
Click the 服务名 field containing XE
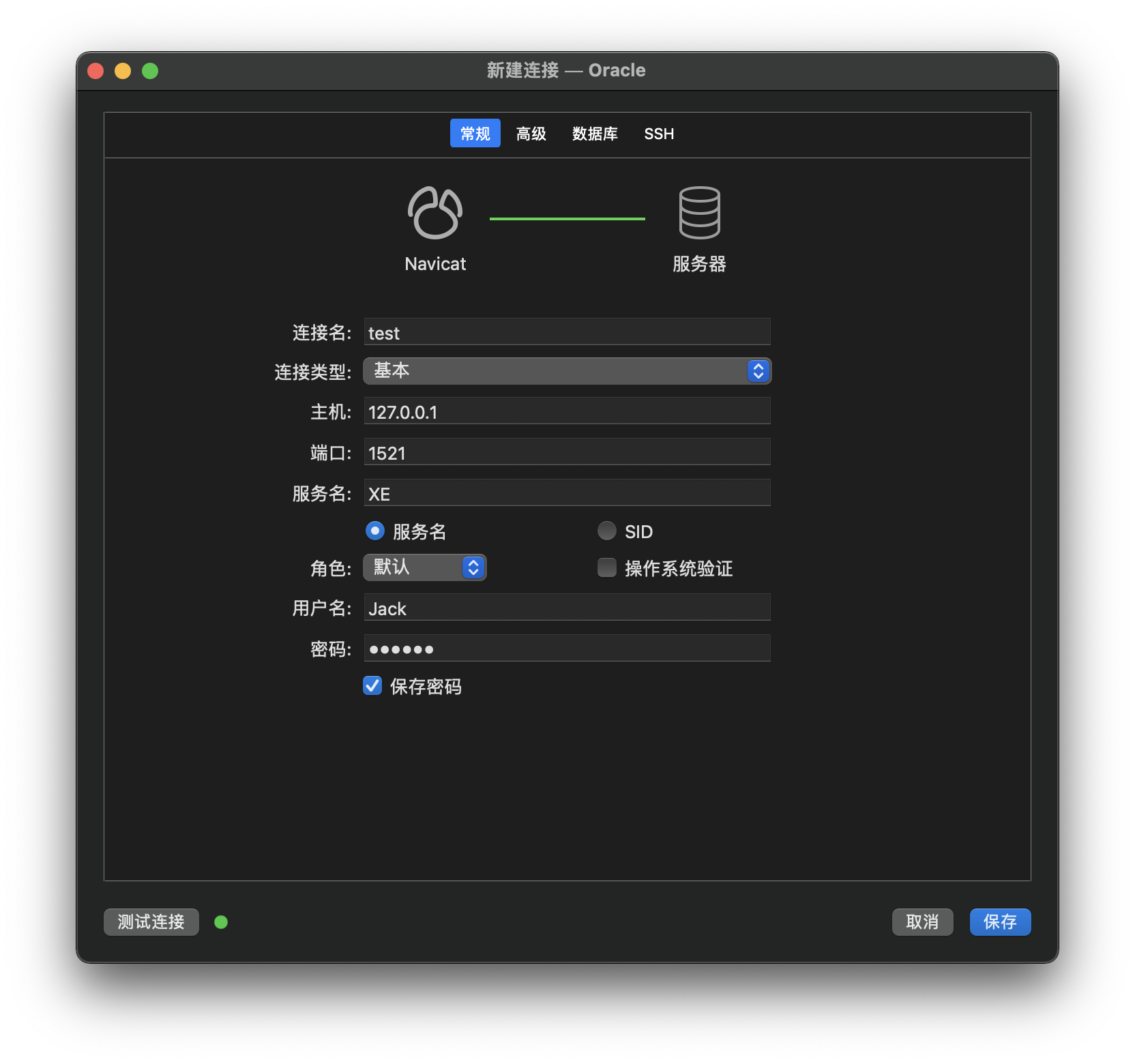pyautogui.click(x=567, y=493)
